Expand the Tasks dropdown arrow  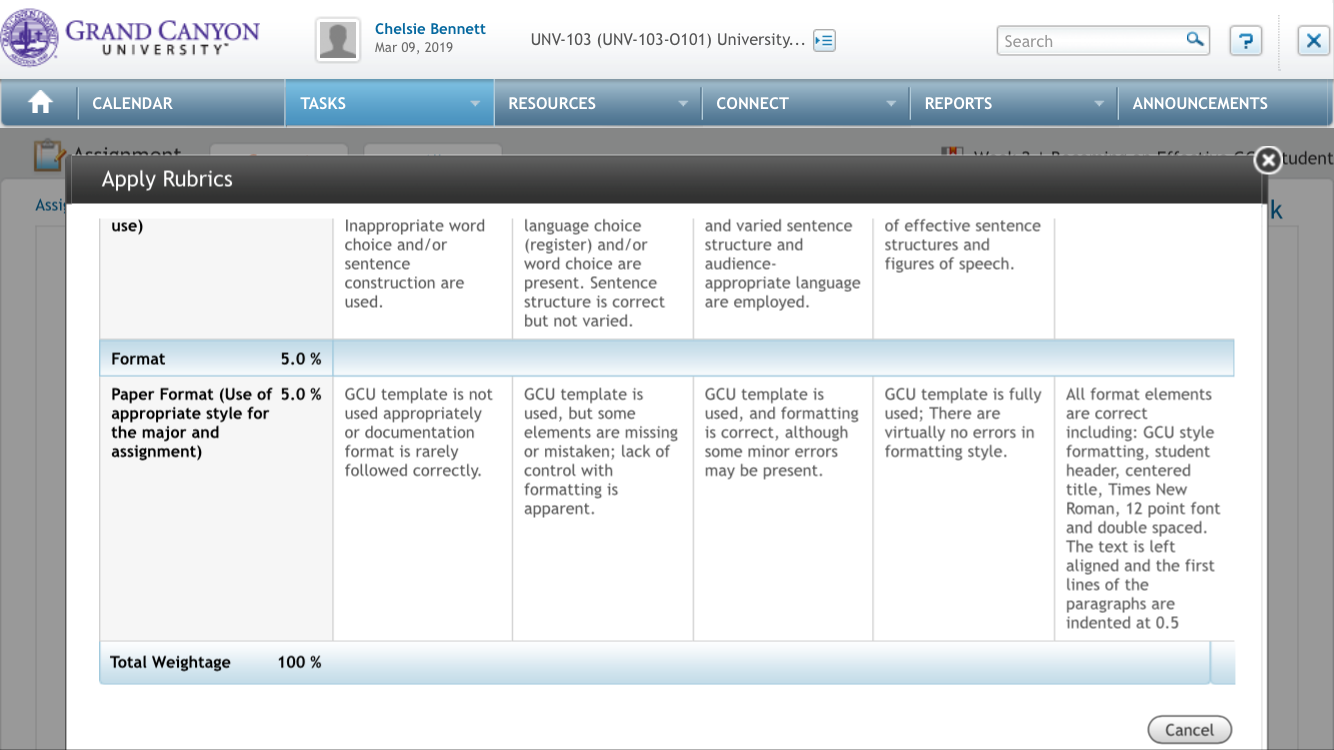click(x=475, y=104)
